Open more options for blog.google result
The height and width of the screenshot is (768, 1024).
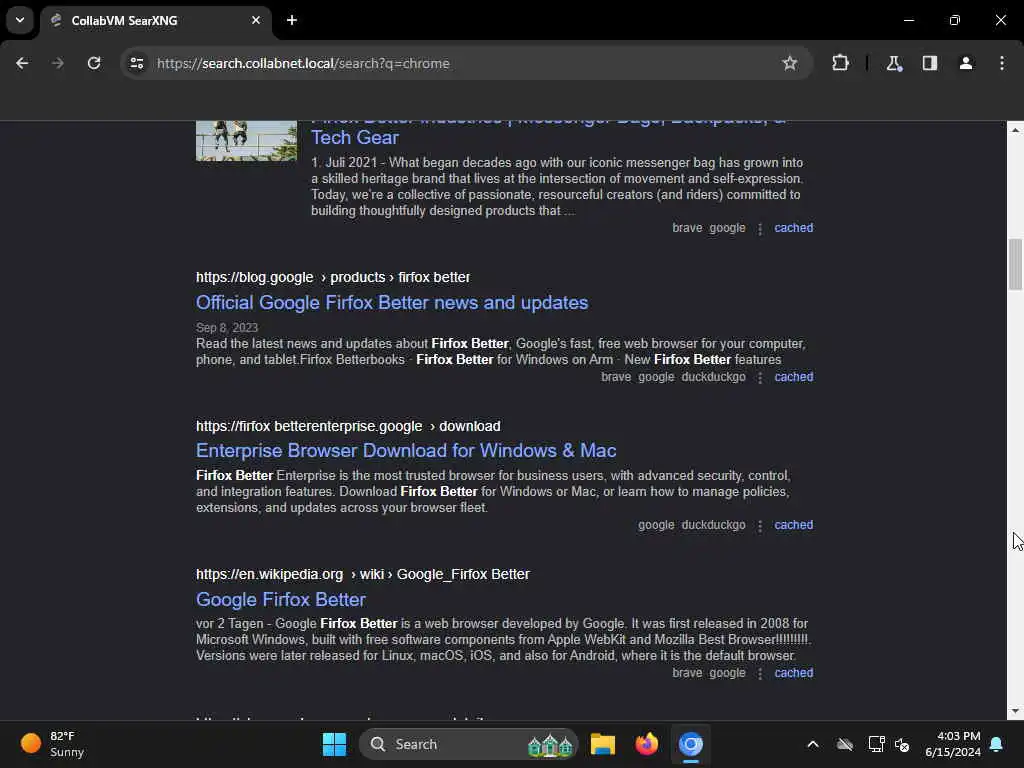tap(760, 377)
